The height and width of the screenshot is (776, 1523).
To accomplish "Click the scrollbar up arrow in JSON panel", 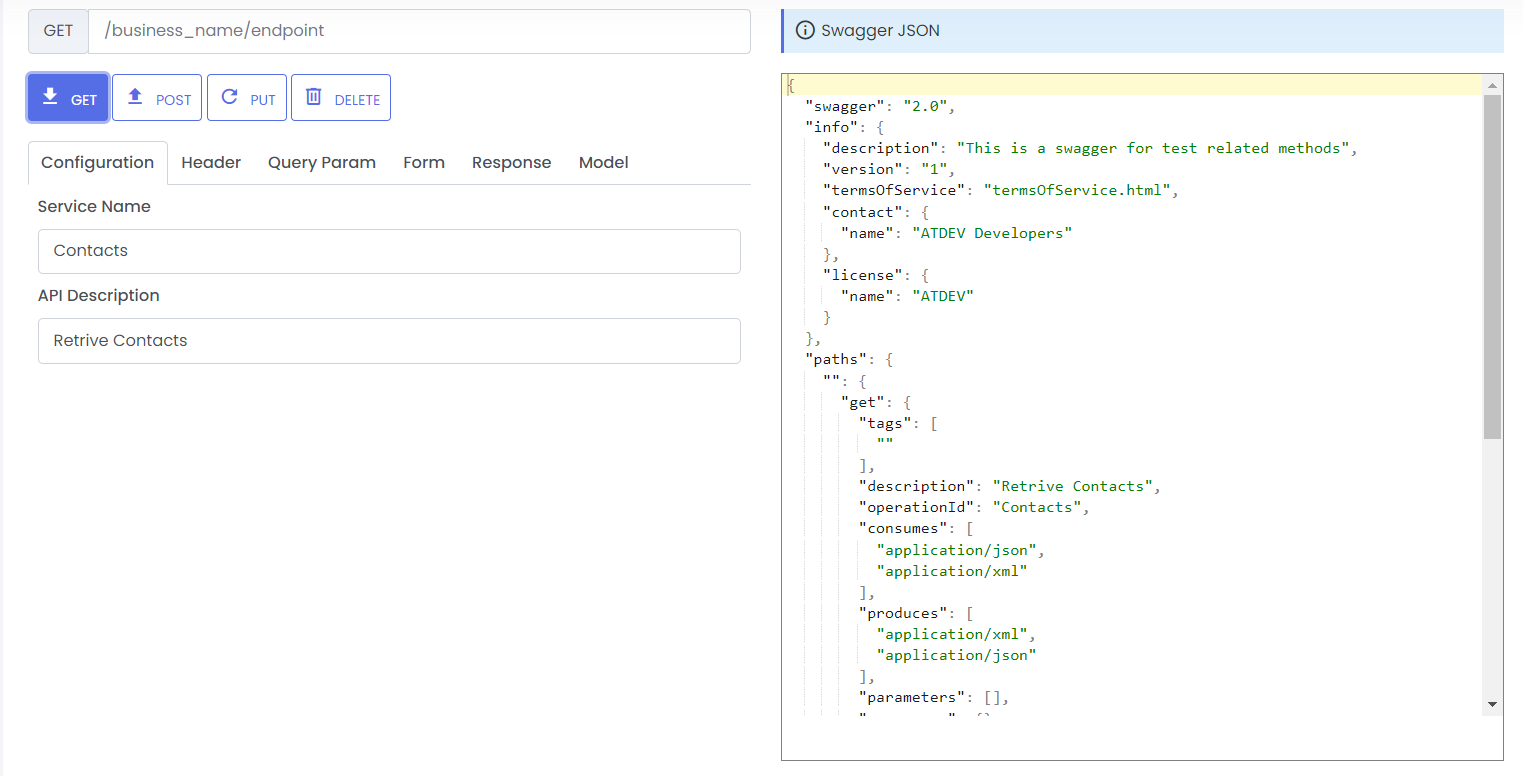I will [1492, 84].
